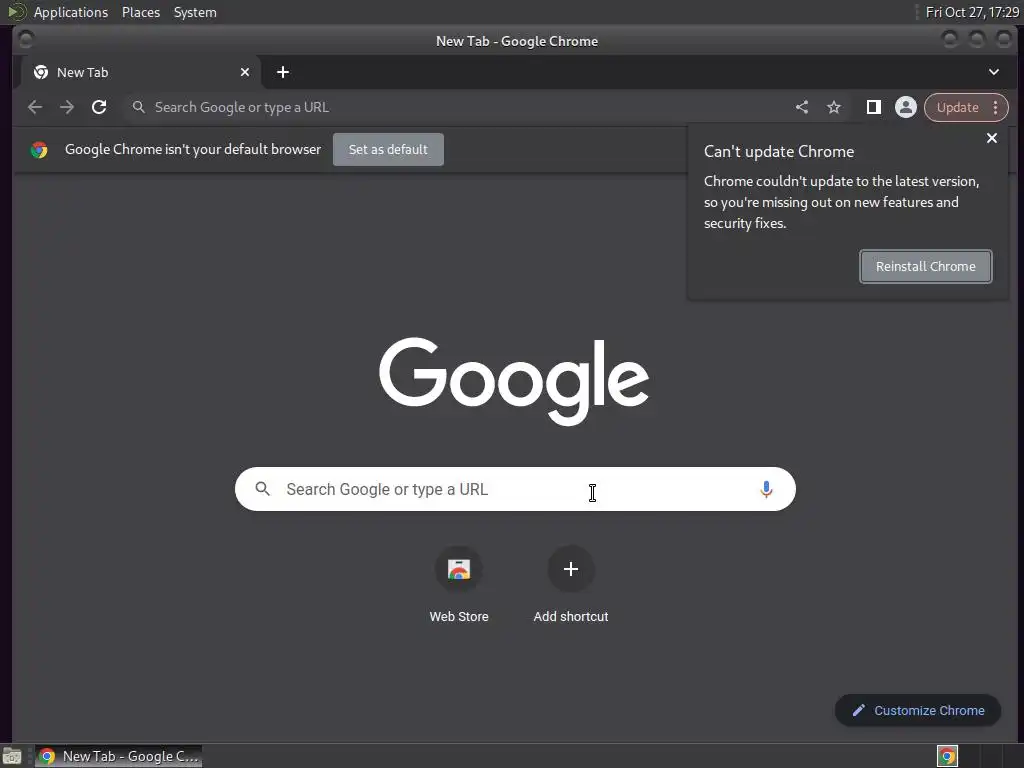1024x768 pixels.
Task: Close the New Tab tab
Action: coord(245,72)
